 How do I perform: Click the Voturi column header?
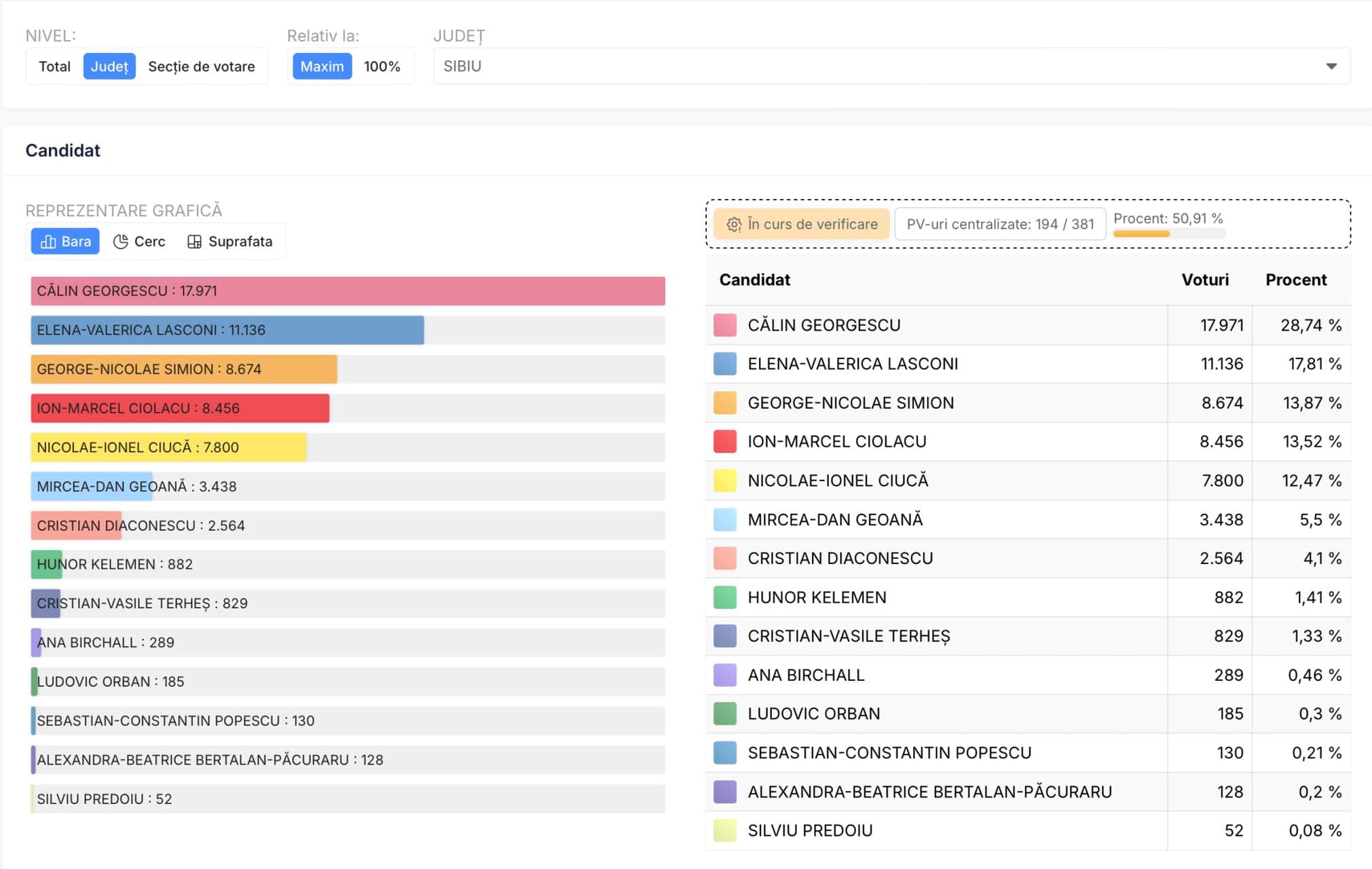click(x=1205, y=280)
